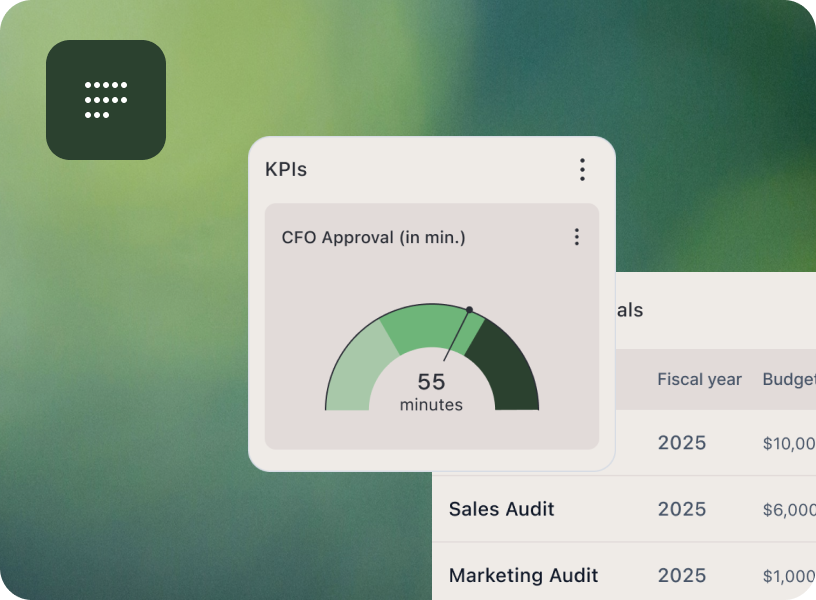Click fiscal year 2025 in Sales Audit row

point(681,509)
